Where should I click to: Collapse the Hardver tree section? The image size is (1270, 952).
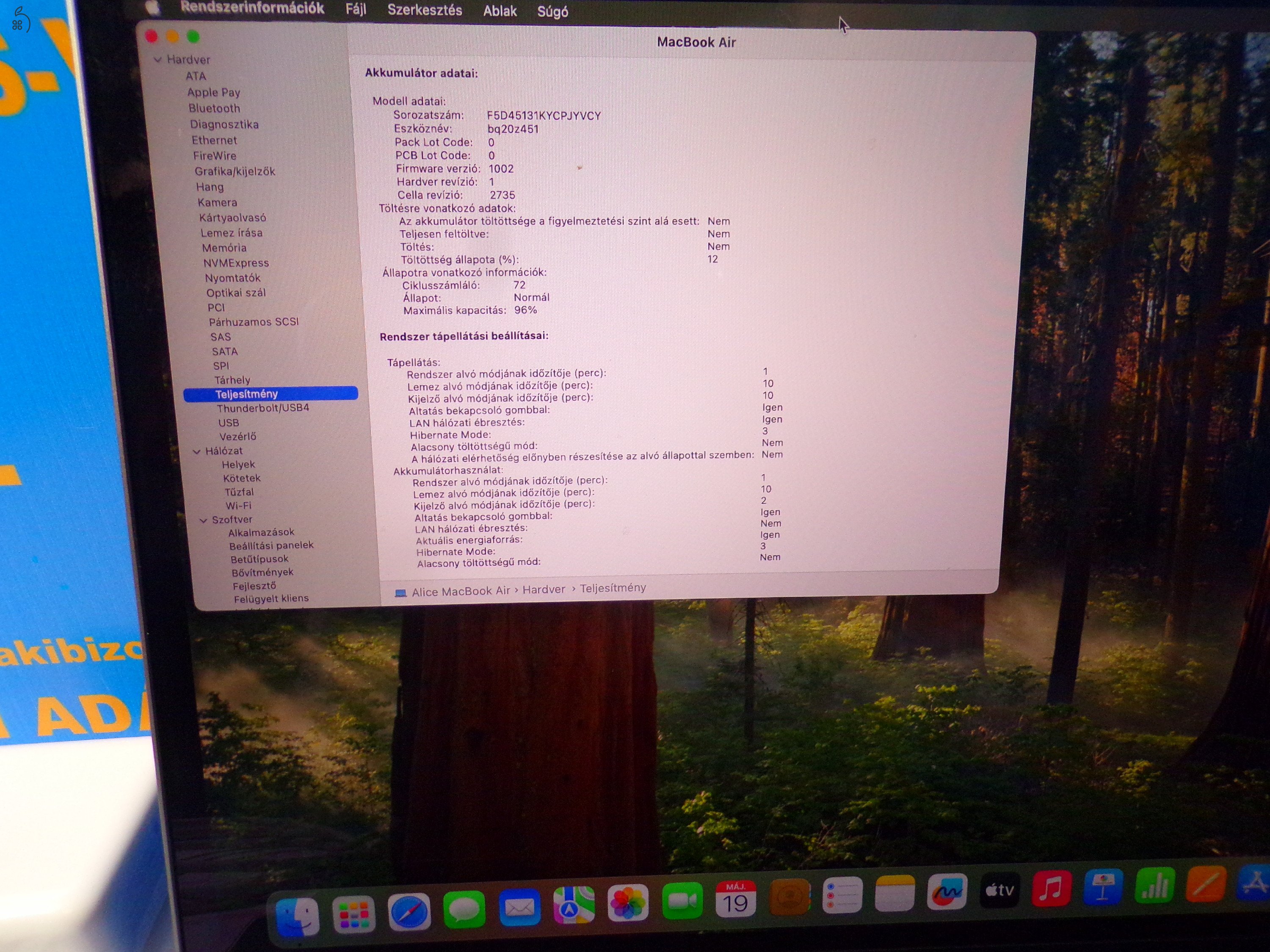157,60
